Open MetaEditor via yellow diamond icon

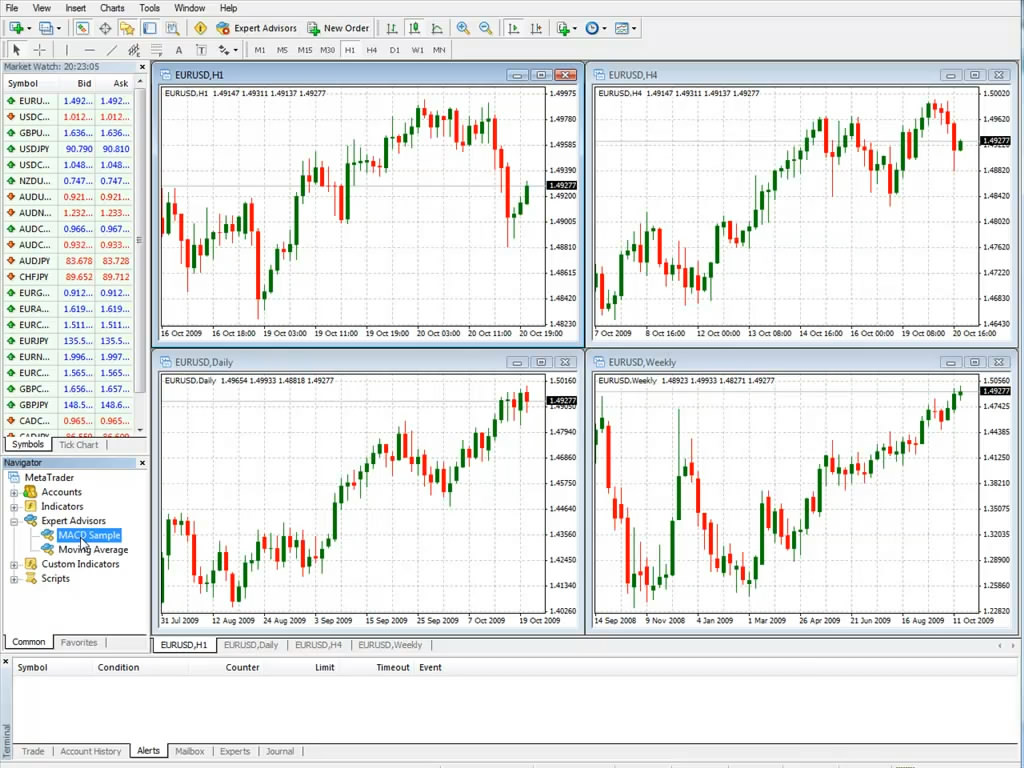point(200,28)
